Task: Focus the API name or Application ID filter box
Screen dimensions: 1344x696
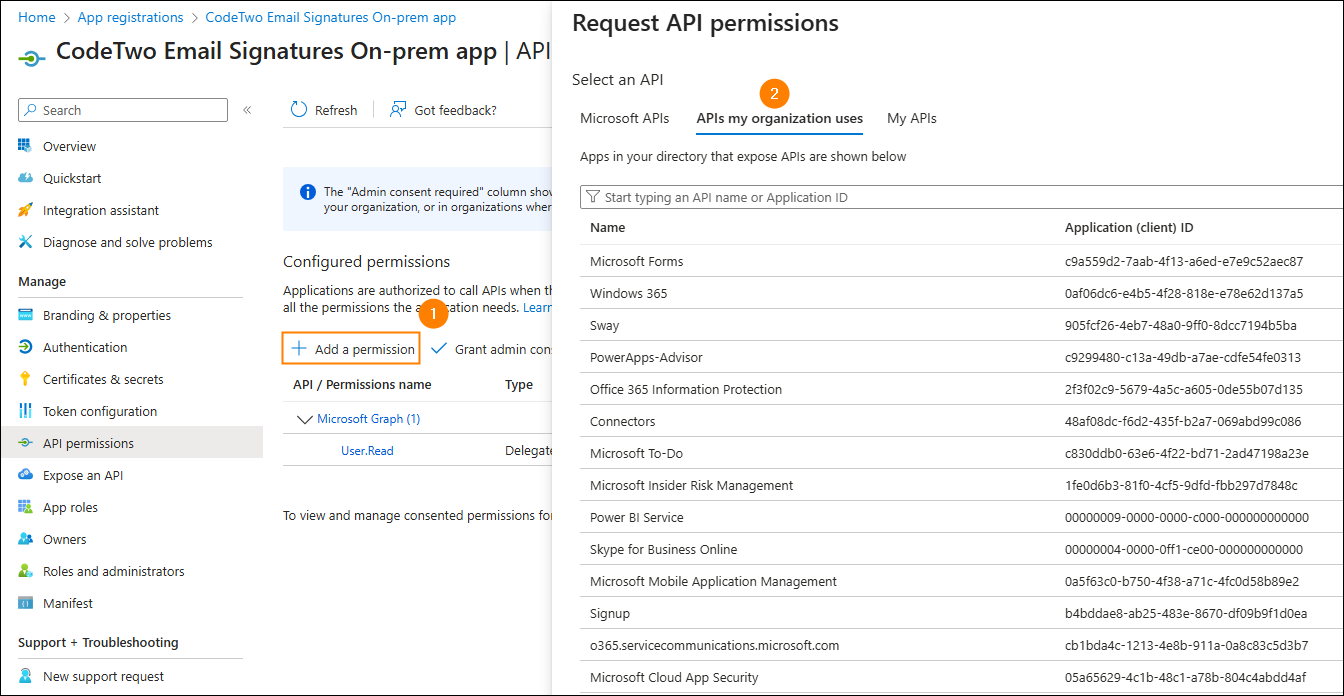Action: tap(960, 197)
